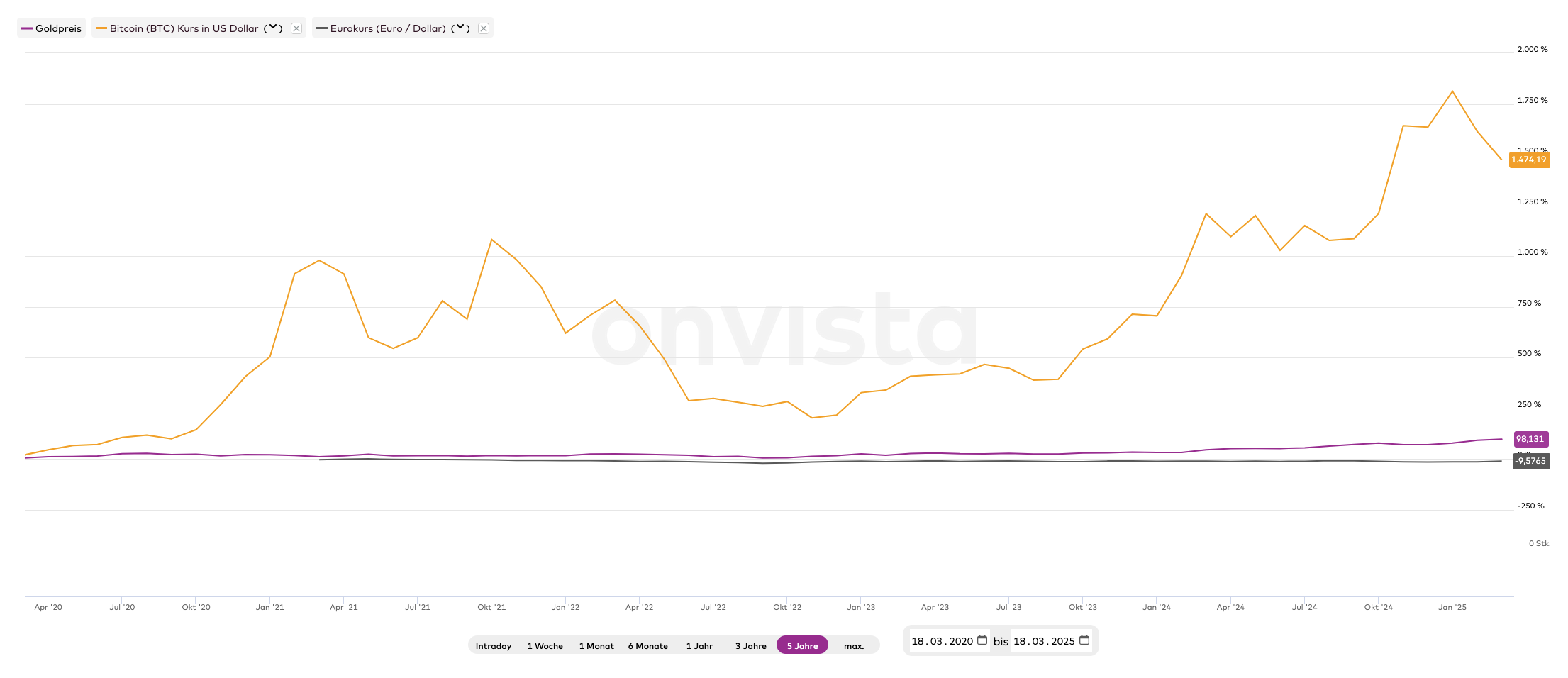Expand the Eurokurs chevron dropdown

[x=460, y=28]
